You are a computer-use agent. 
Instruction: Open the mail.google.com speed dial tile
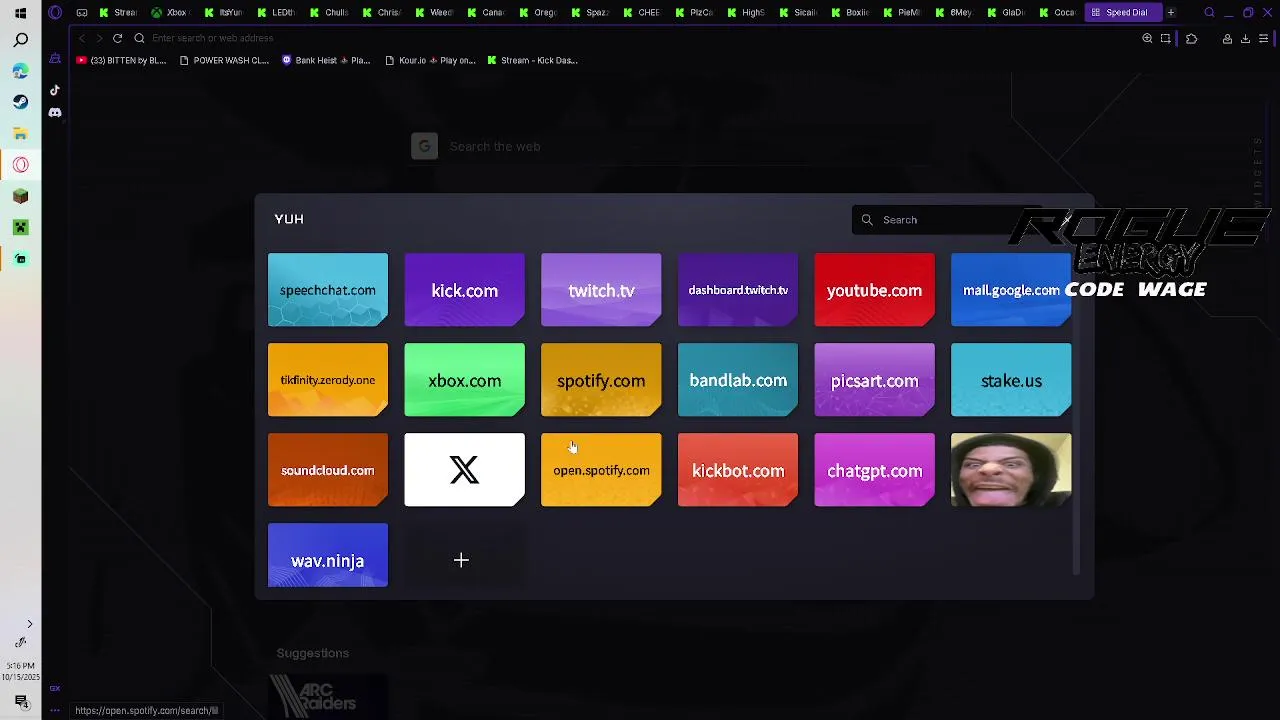click(x=1011, y=290)
